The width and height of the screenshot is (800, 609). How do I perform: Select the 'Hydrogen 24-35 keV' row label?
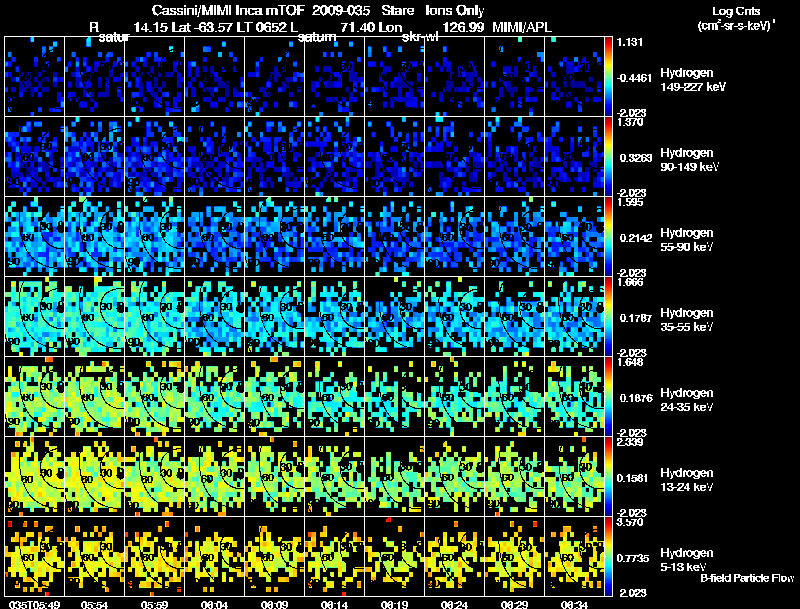[x=687, y=399]
